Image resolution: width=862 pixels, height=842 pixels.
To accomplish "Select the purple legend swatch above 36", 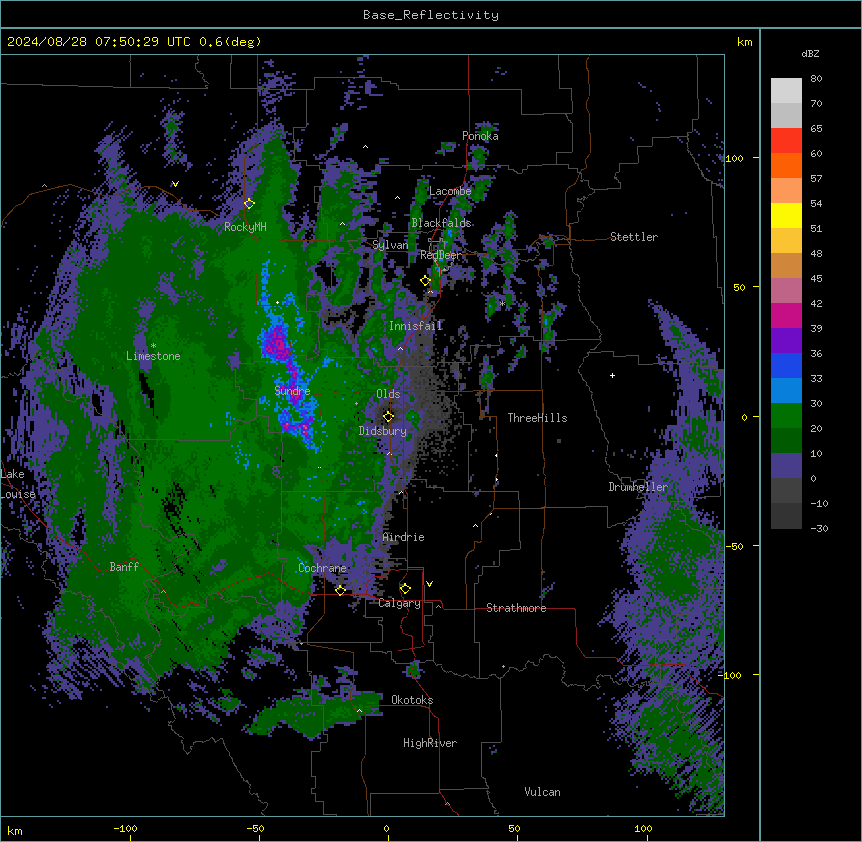I will tap(786, 340).
